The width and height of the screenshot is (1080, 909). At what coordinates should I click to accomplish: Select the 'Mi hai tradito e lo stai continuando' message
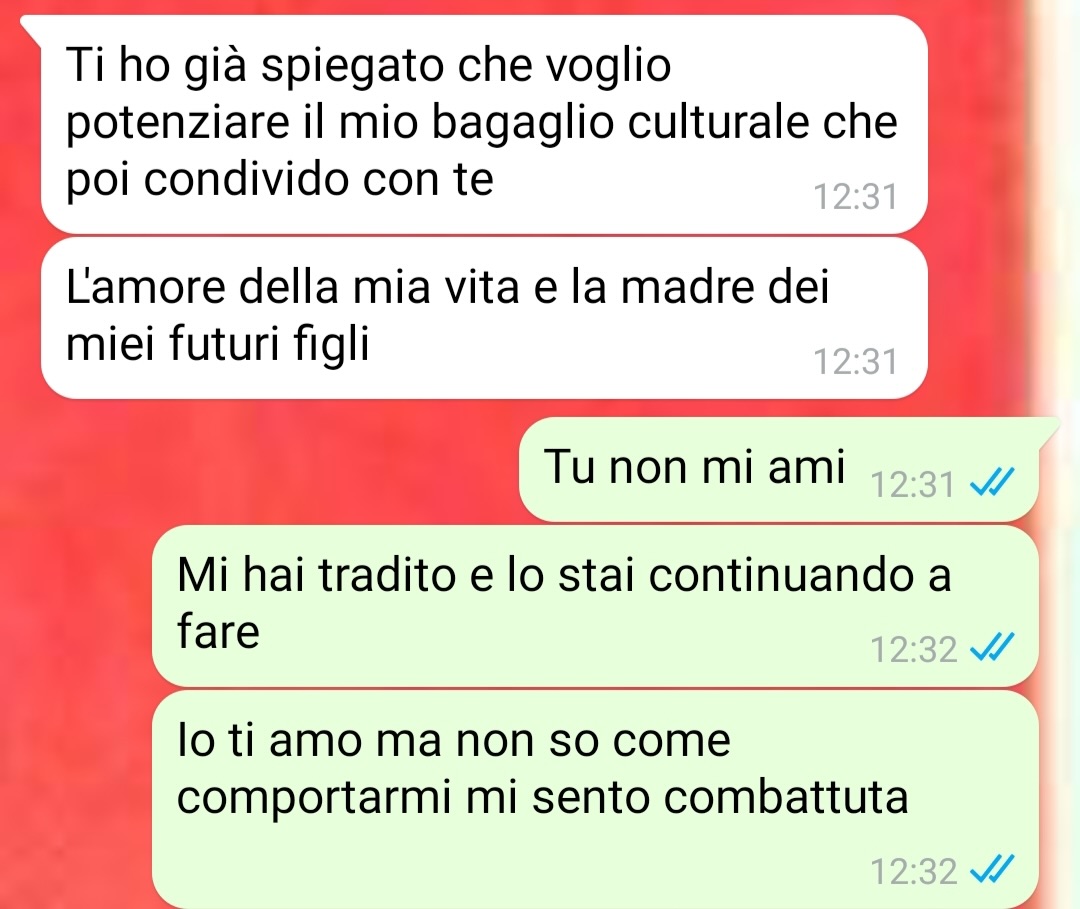tap(595, 606)
